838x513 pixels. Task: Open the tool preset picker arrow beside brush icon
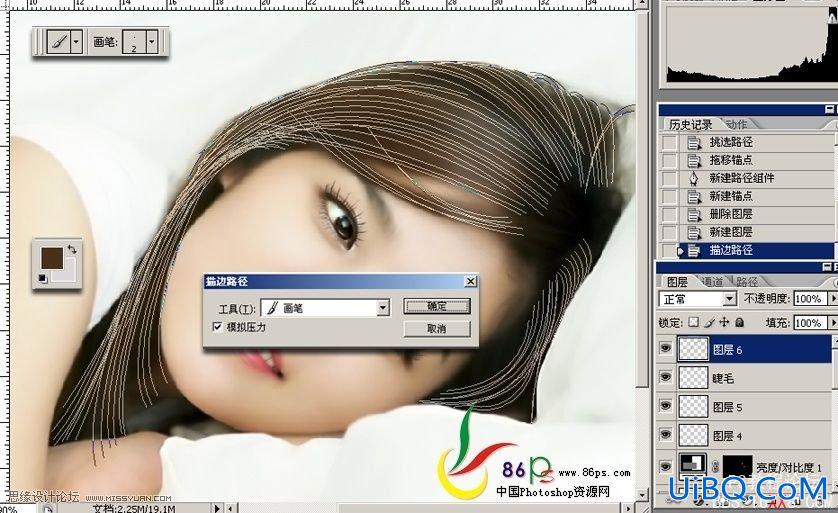point(76,41)
